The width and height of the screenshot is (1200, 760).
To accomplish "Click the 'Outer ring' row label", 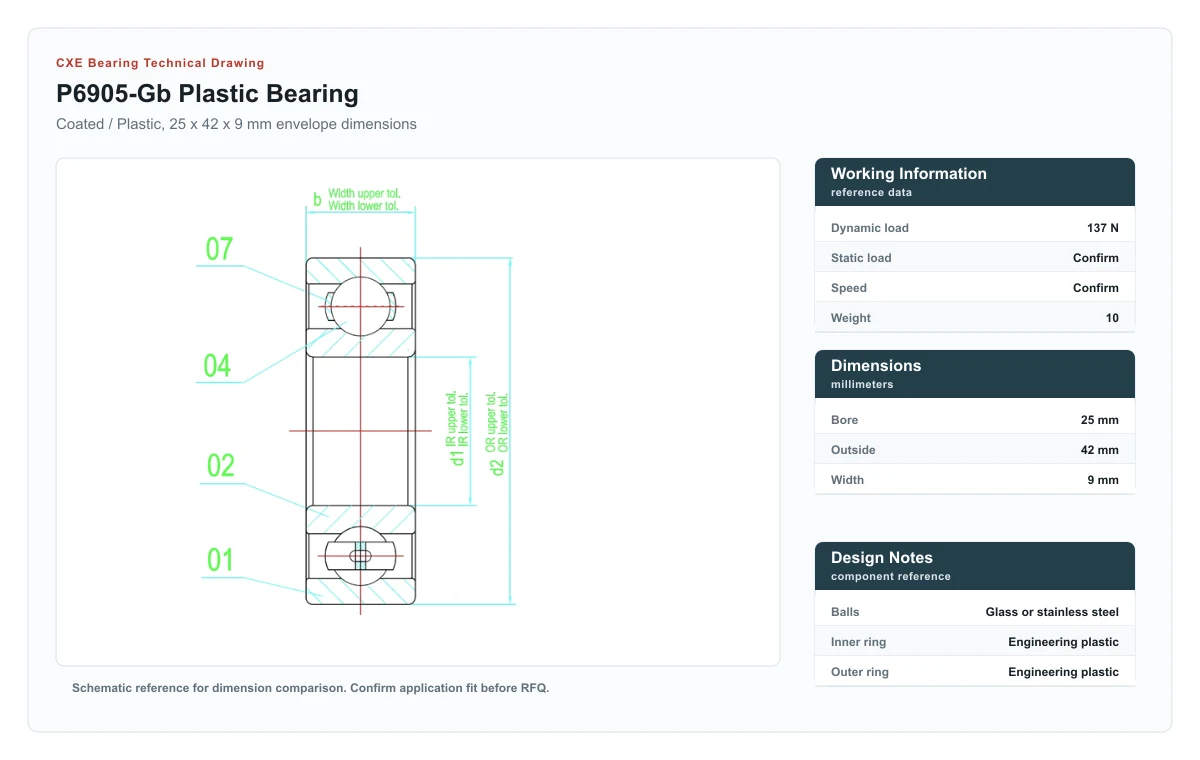I will (x=860, y=672).
